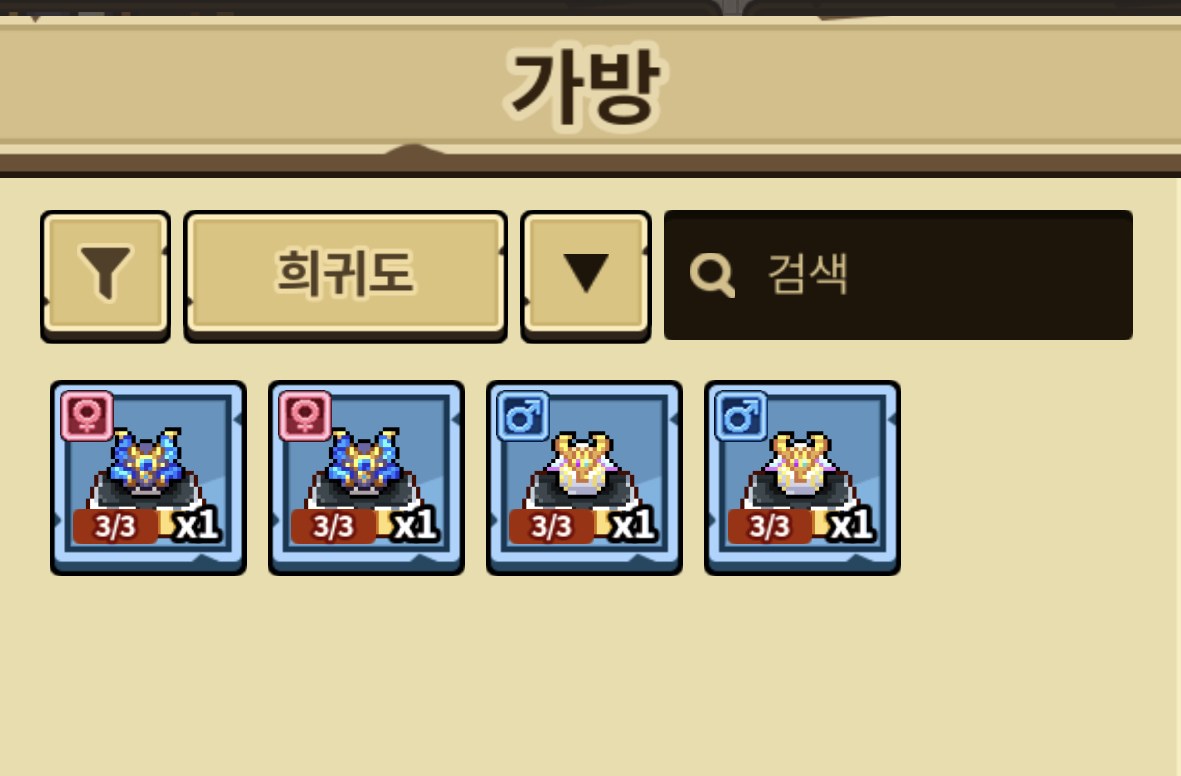This screenshot has height=776, width=1181.
Task: Click the female badge on first item
Action: tap(87, 415)
